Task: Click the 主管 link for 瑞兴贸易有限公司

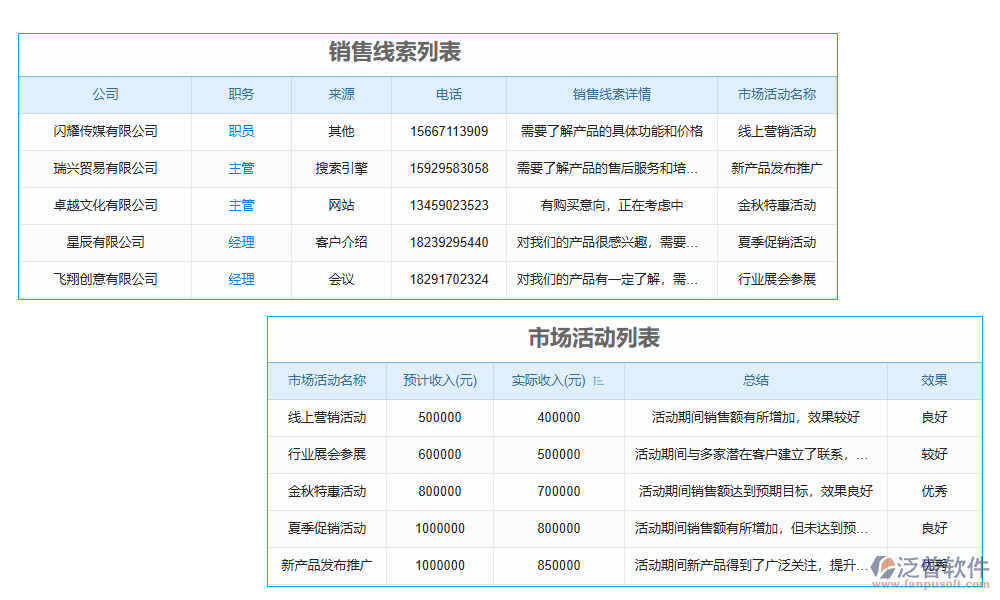Action: click(x=240, y=168)
